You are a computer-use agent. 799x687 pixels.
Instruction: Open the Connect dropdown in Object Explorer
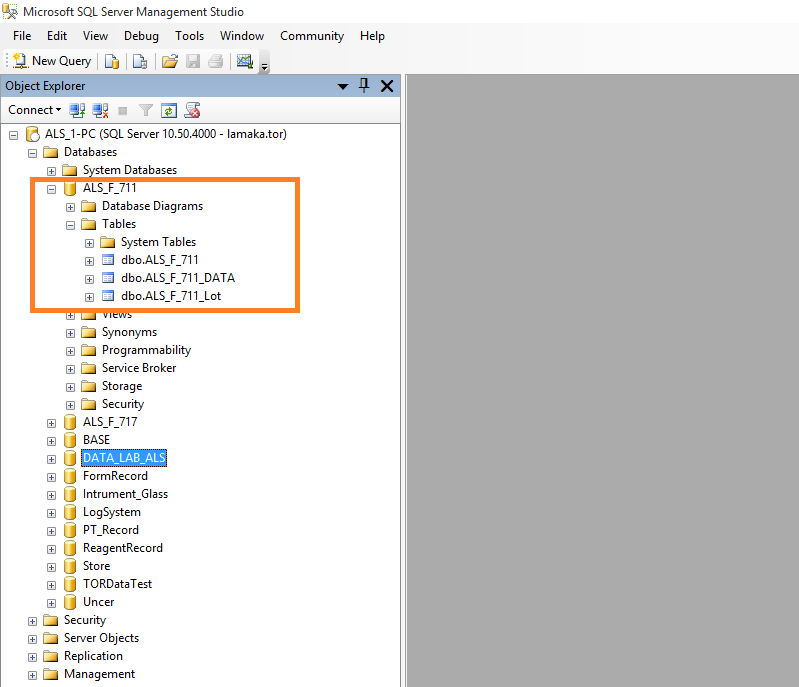[35, 110]
